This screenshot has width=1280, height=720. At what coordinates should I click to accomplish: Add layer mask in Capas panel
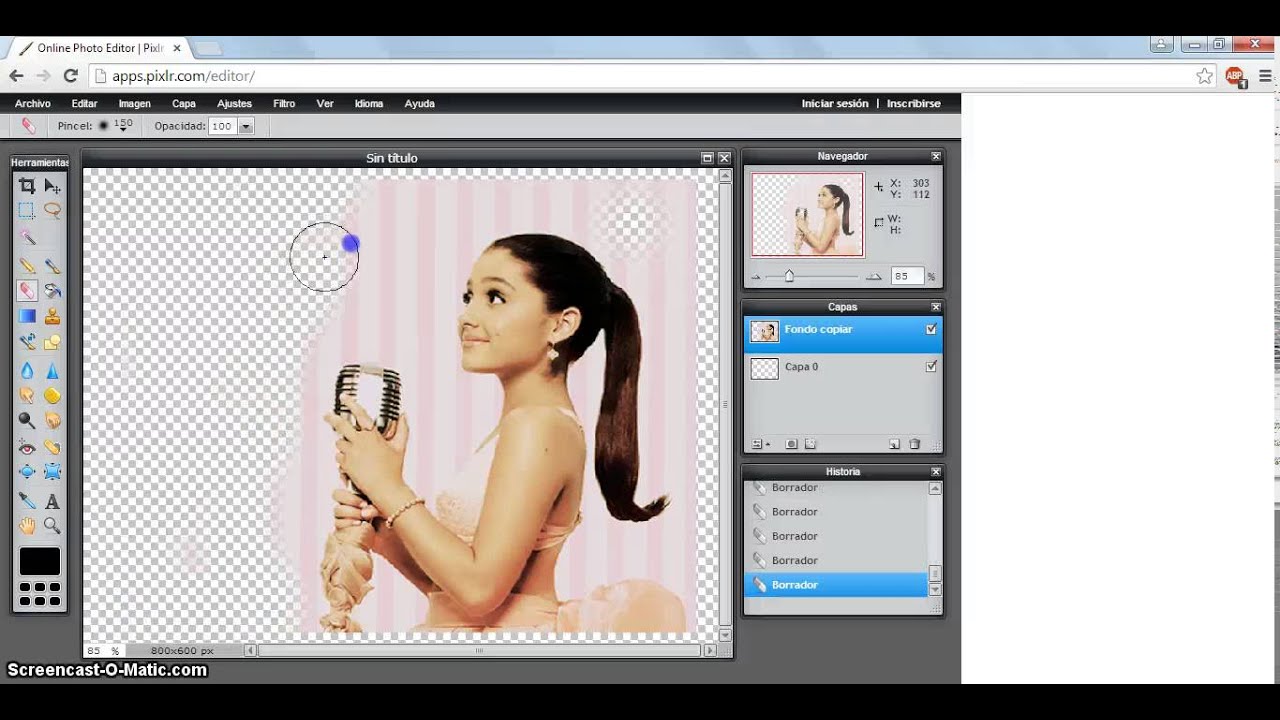pyautogui.click(x=791, y=444)
